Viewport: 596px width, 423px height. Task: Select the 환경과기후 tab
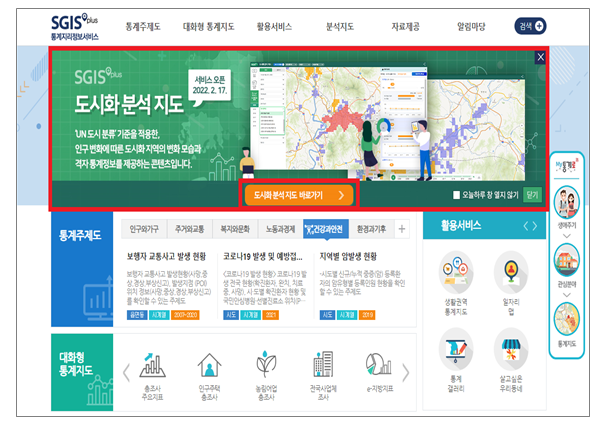[x=371, y=229]
